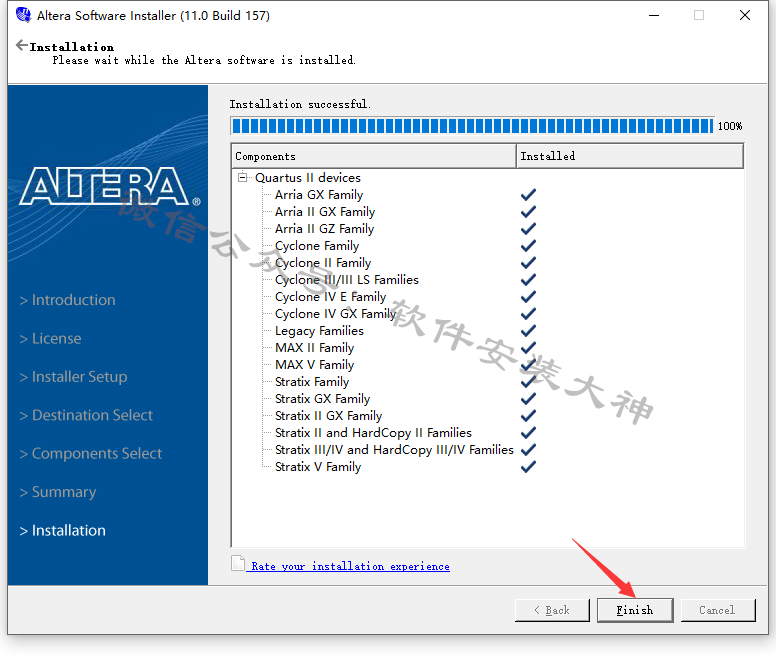Click the Altera installer title bar icon
The width and height of the screenshot is (776, 663).
click(23, 15)
